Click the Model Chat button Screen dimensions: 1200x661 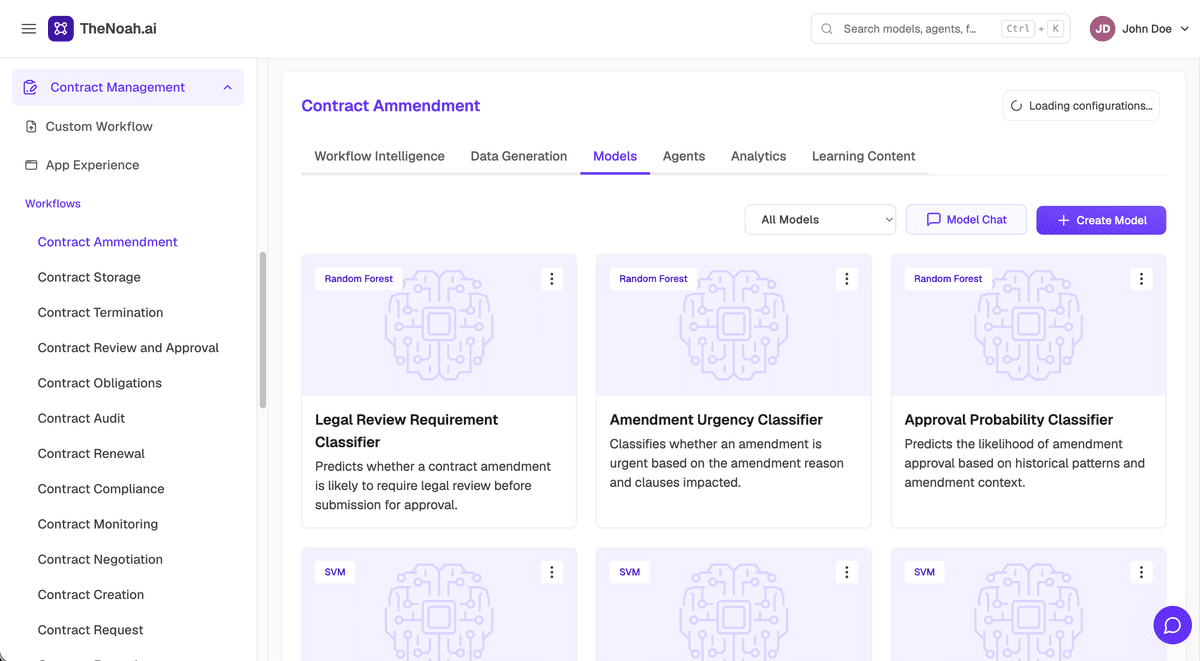pyautogui.click(x=966, y=220)
